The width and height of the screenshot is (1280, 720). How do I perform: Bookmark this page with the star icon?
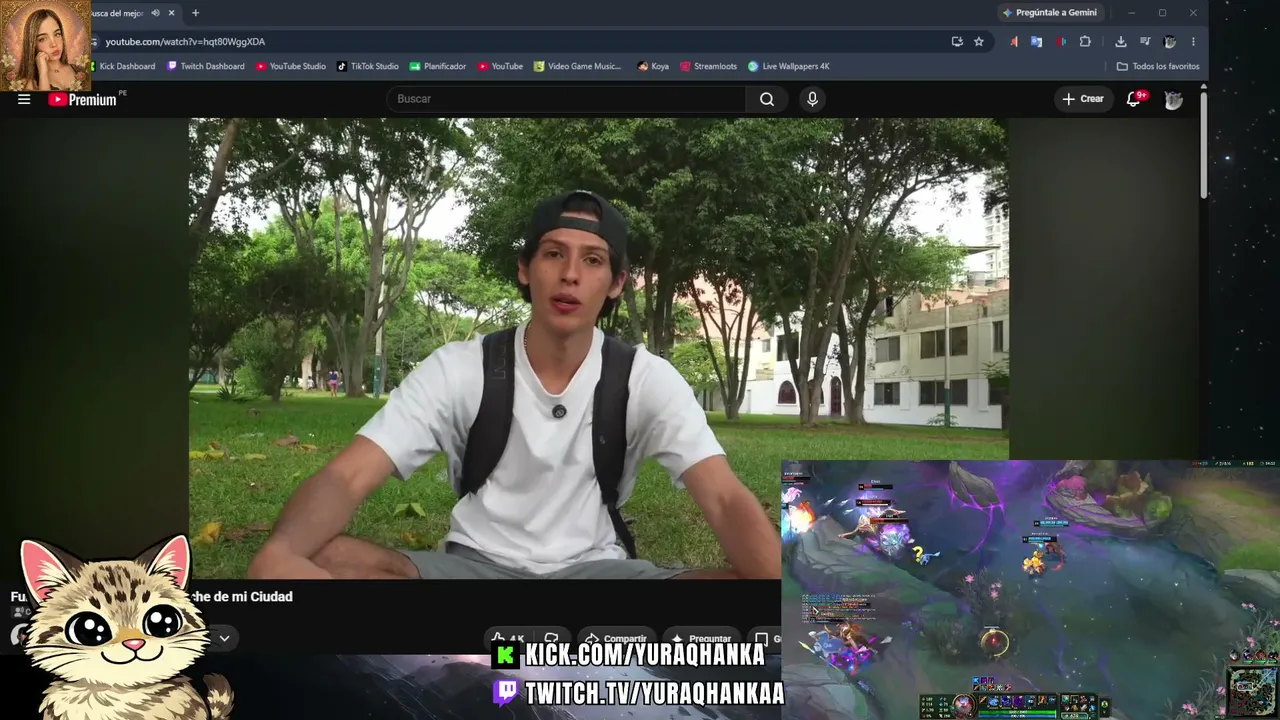979,42
